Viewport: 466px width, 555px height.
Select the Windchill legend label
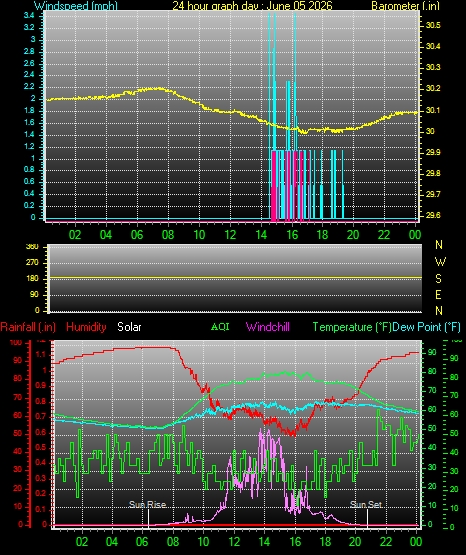tap(267, 327)
